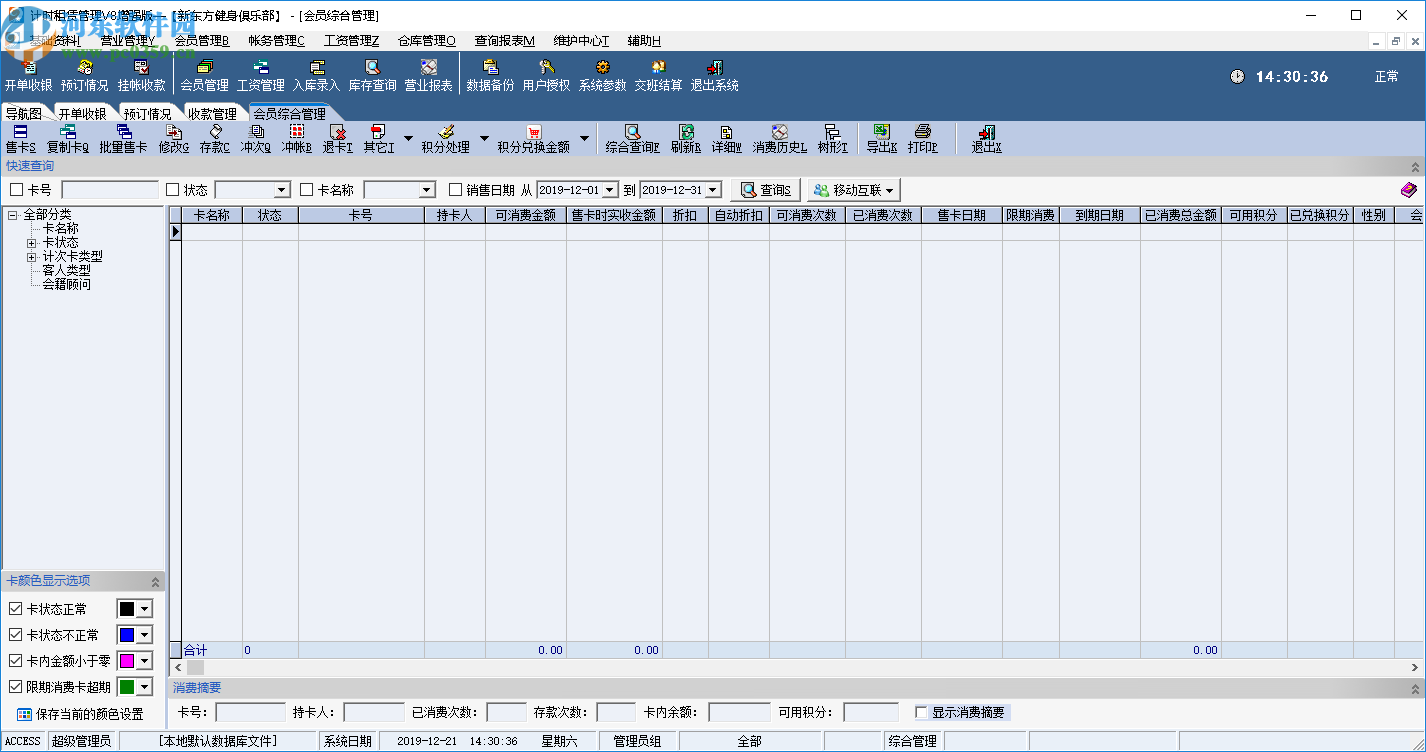Image resolution: width=1426 pixels, height=752 pixels.
Task: Open the 工资管理Z menu
Action: [x=351, y=41]
